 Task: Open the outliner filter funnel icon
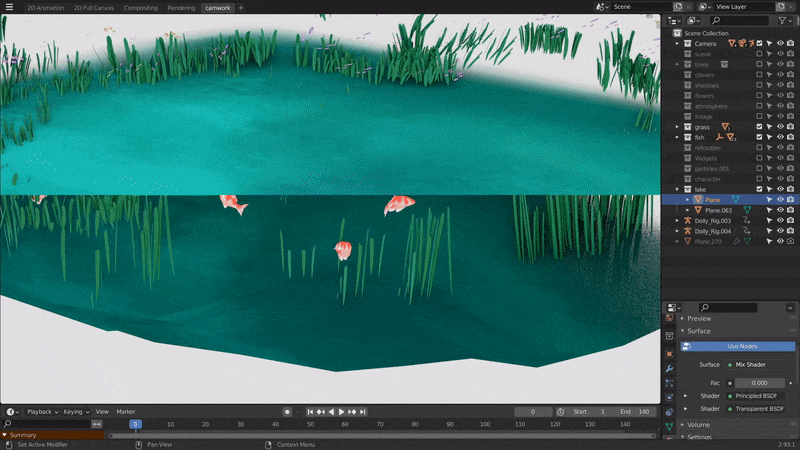(x=782, y=20)
